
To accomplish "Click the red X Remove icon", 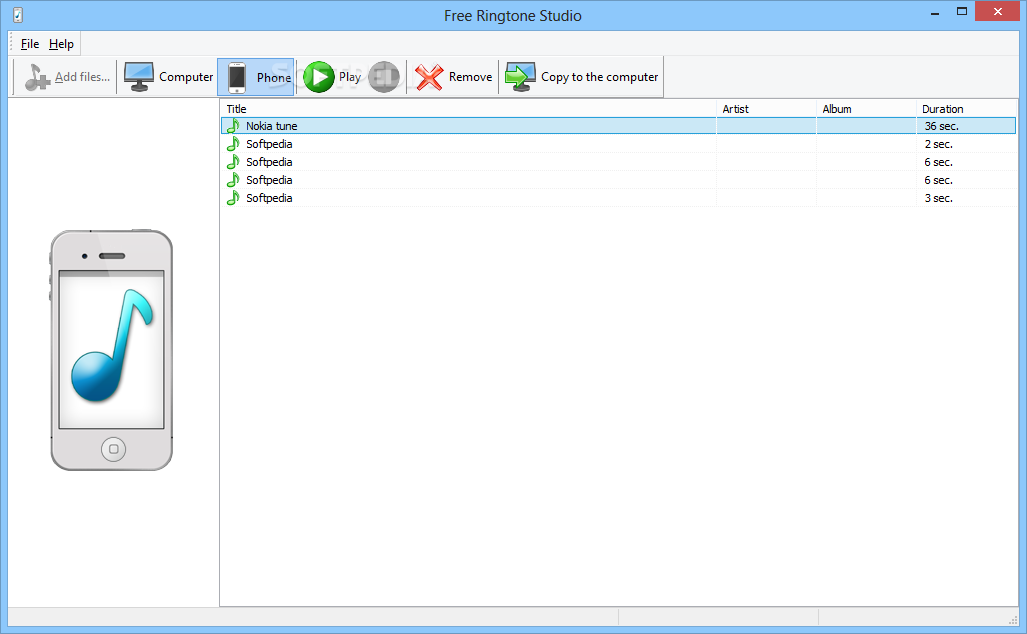I will click(x=429, y=77).
